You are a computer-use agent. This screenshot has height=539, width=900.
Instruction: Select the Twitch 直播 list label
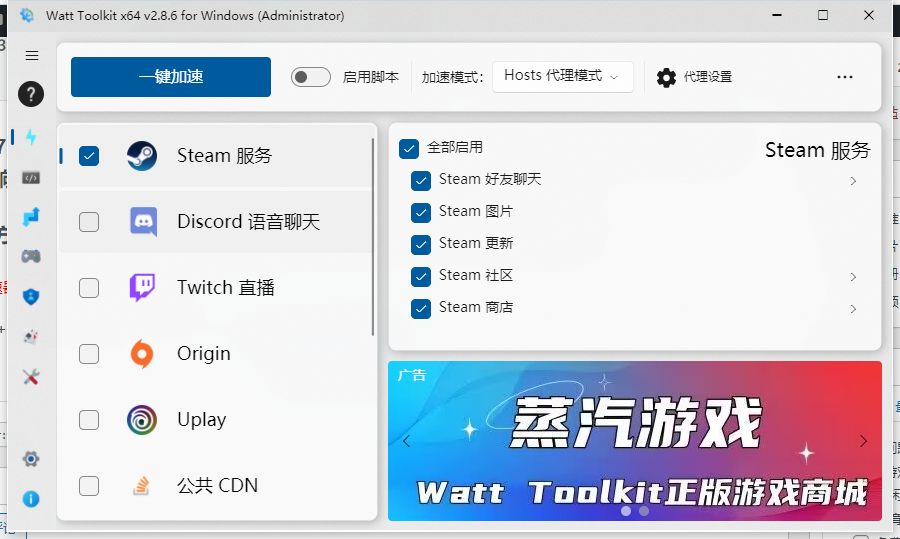click(226, 288)
